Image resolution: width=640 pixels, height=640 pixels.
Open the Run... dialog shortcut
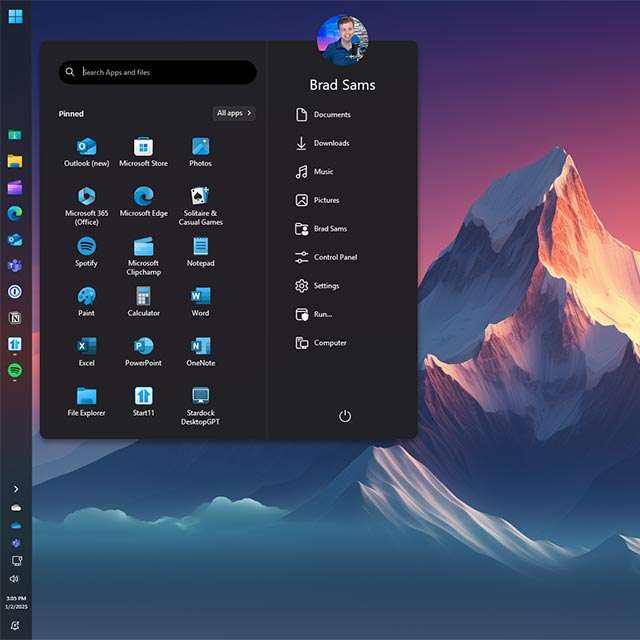(x=313, y=314)
